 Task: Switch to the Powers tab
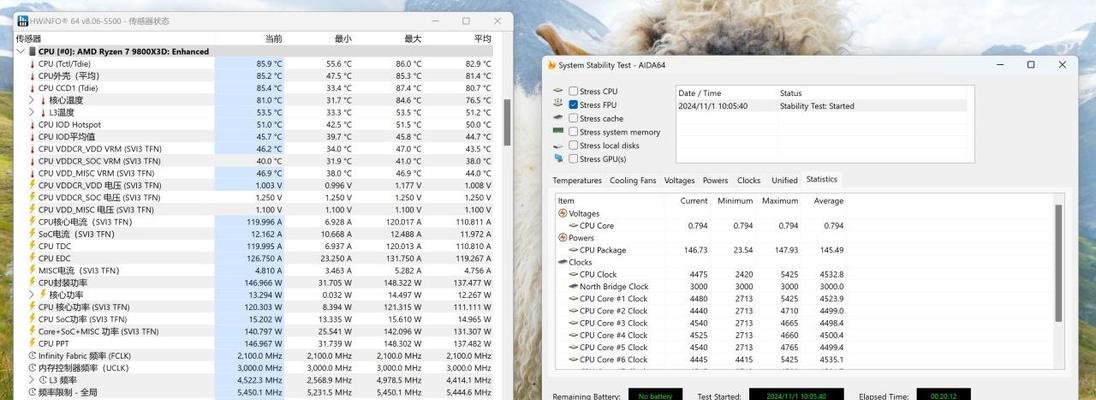click(715, 180)
